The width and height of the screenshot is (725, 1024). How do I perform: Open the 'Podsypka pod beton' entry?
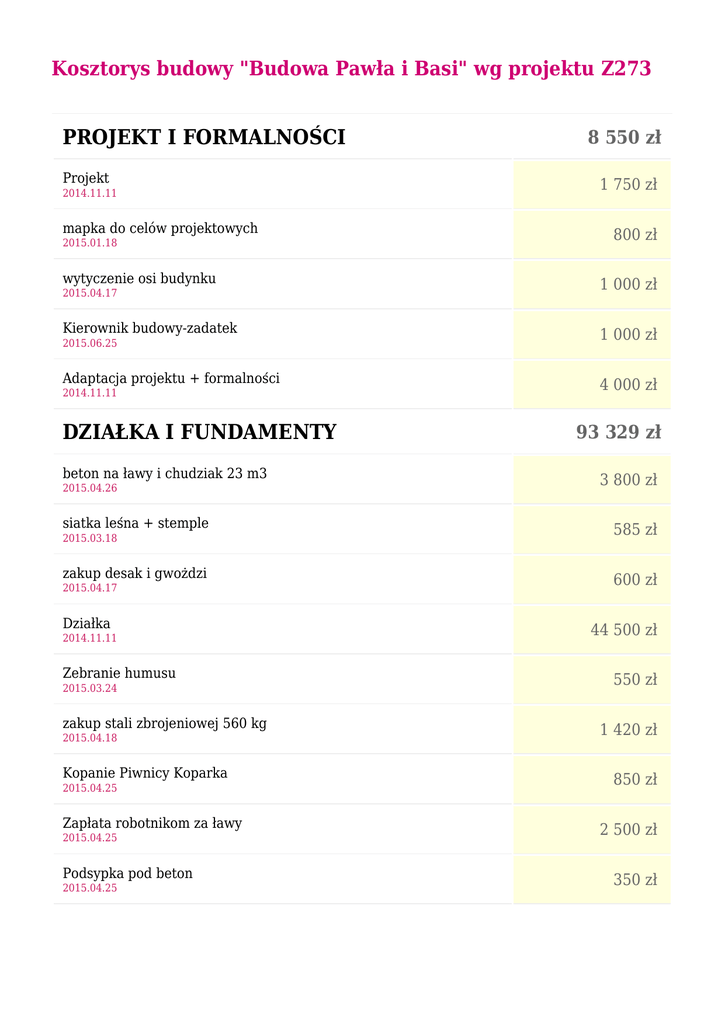[x=128, y=873]
